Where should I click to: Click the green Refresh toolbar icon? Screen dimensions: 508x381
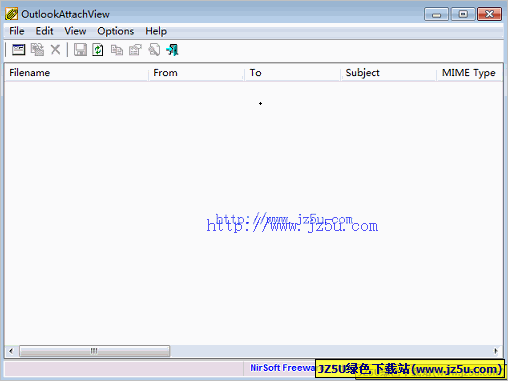pyautogui.click(x=98, y=50)
